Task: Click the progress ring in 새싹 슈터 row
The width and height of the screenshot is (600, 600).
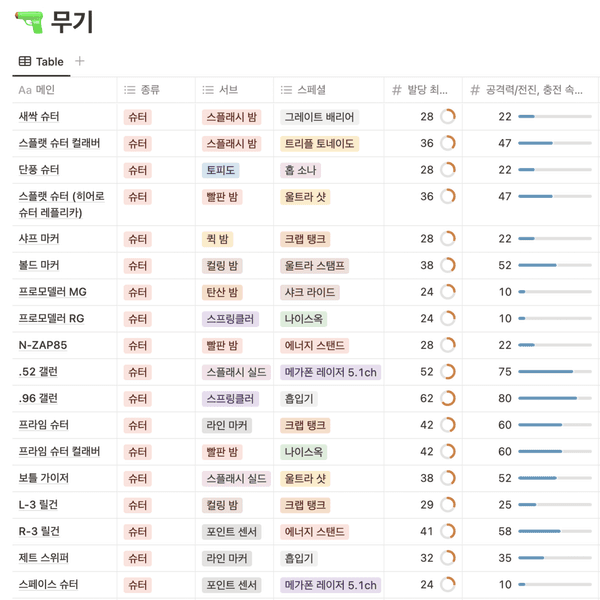Action: pos(448,117)
